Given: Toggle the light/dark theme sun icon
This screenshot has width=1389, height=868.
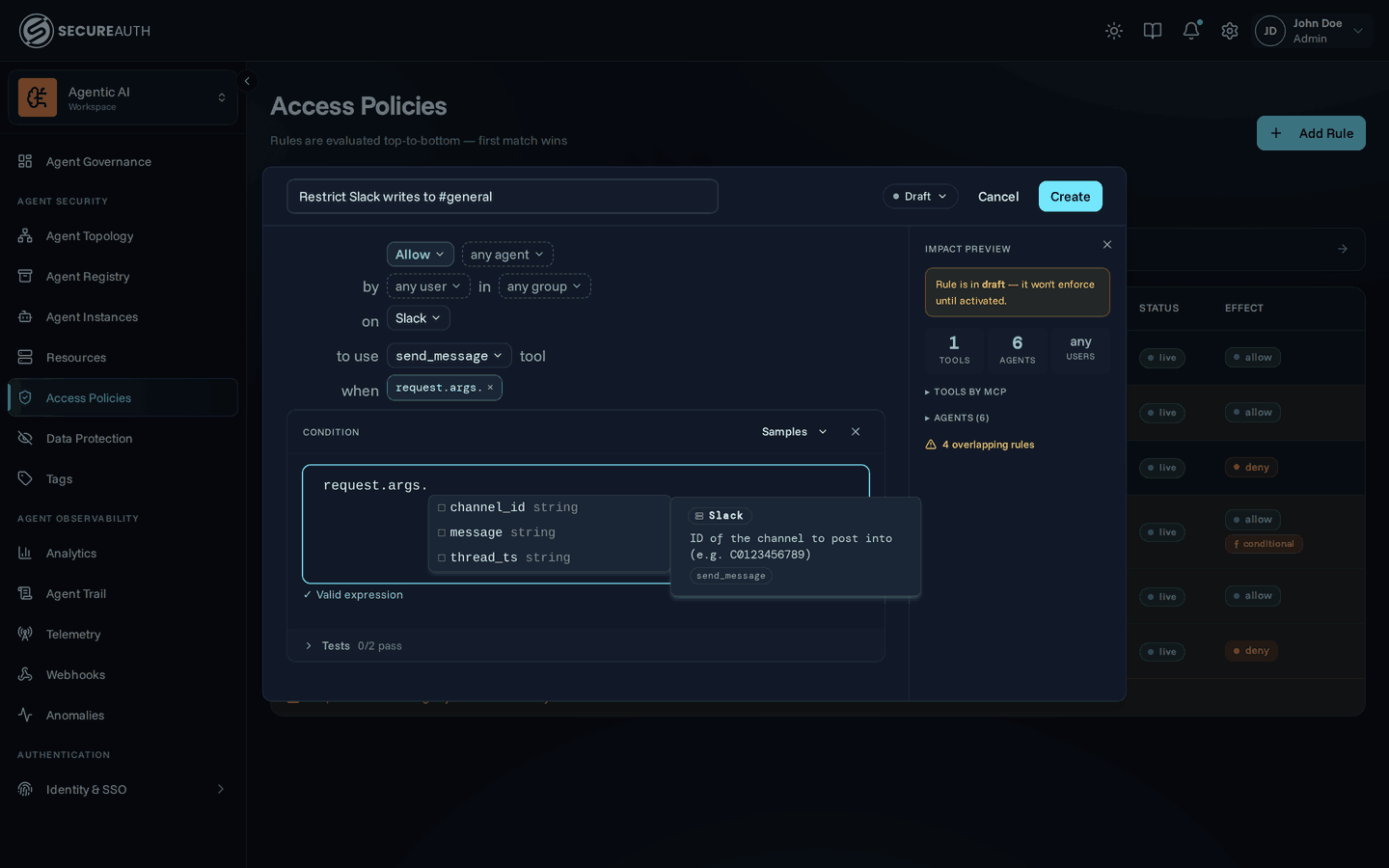Looking at the screenshot, I should tap(1114, 31).
